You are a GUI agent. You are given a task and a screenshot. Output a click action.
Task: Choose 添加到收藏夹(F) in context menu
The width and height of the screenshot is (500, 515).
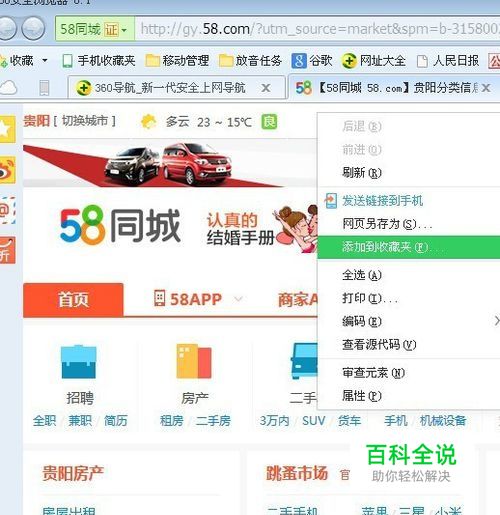pyautogui.click(x=409, y=247)
